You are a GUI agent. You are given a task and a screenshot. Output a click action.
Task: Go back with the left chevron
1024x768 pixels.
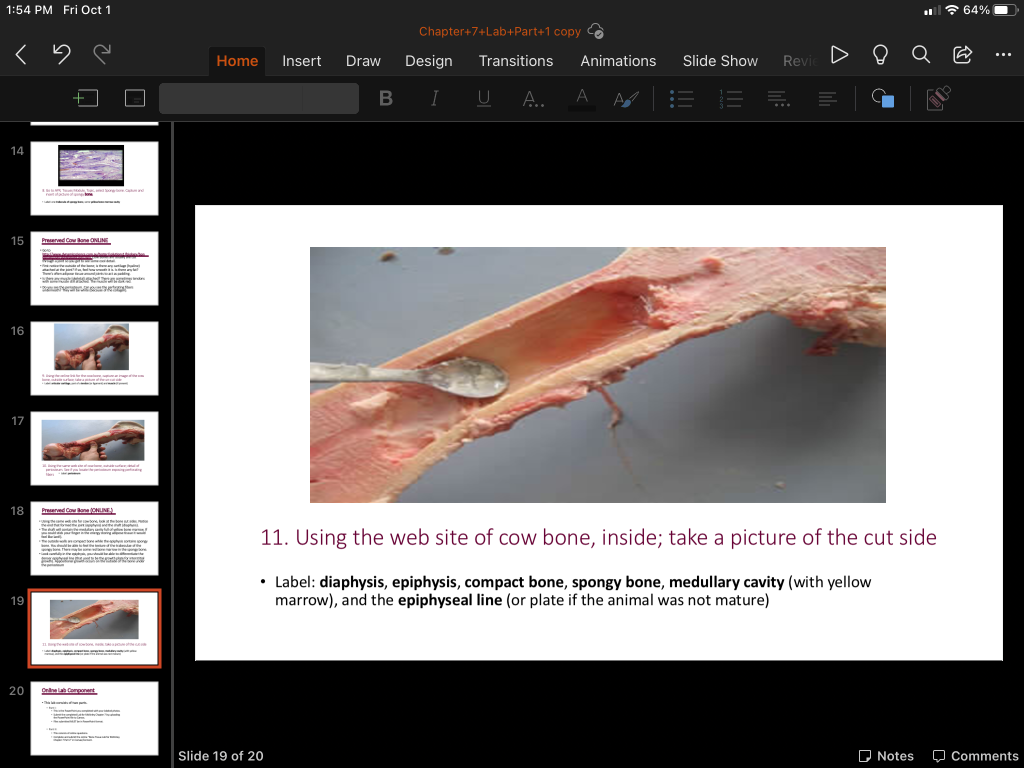coord(21,54)
